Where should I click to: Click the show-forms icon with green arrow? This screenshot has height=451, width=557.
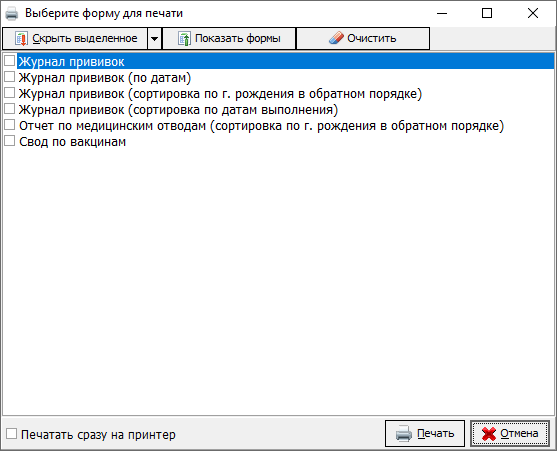point(184,38)
